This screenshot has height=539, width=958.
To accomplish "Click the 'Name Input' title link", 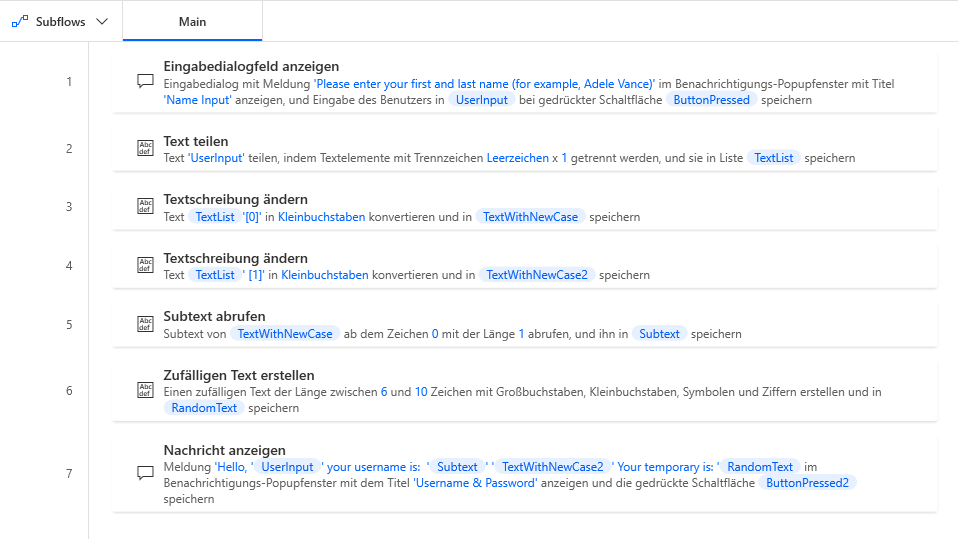I will tap(197, 100).
